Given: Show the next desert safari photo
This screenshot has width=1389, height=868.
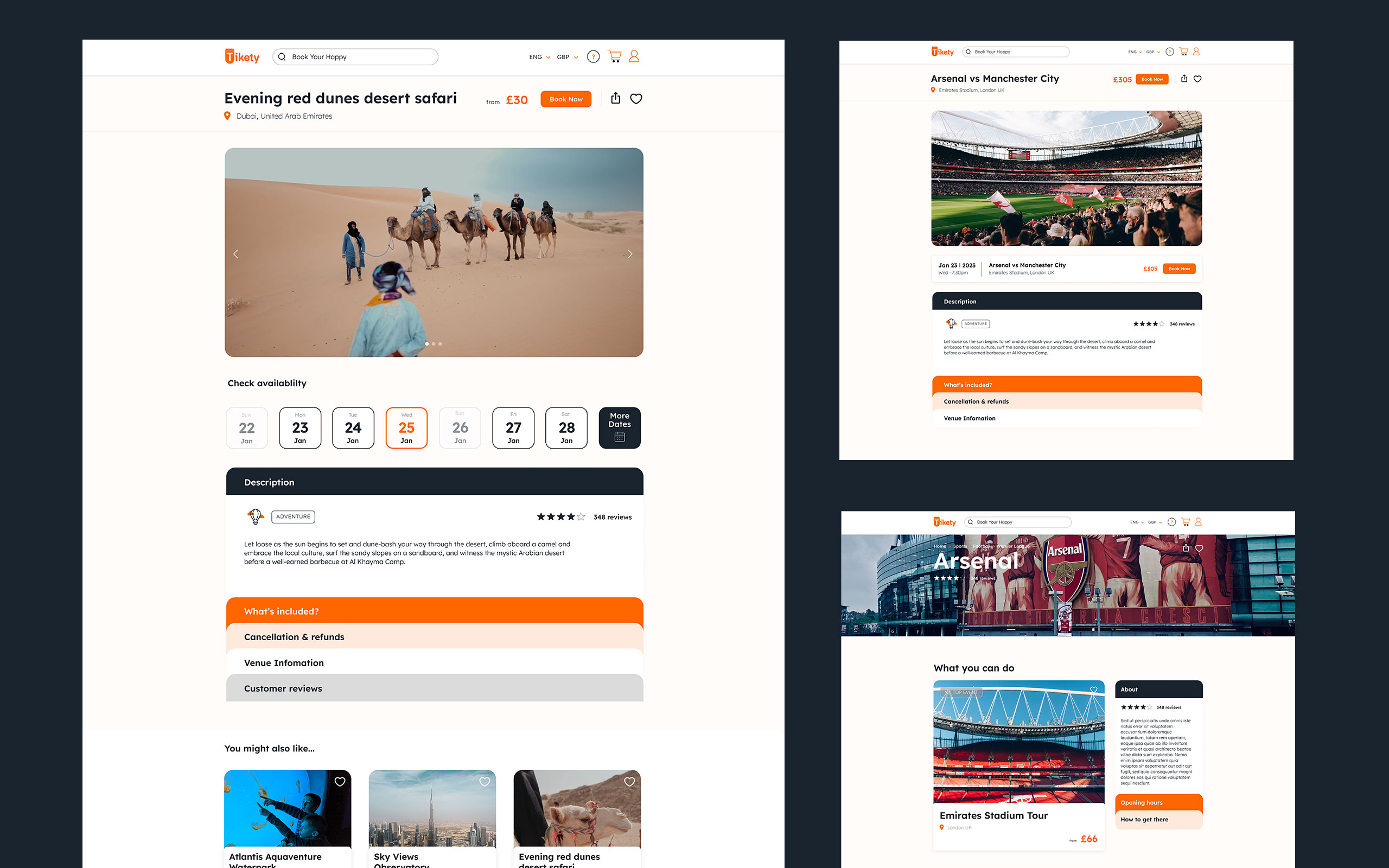Looking at the screenshot, I should (629, 254).
